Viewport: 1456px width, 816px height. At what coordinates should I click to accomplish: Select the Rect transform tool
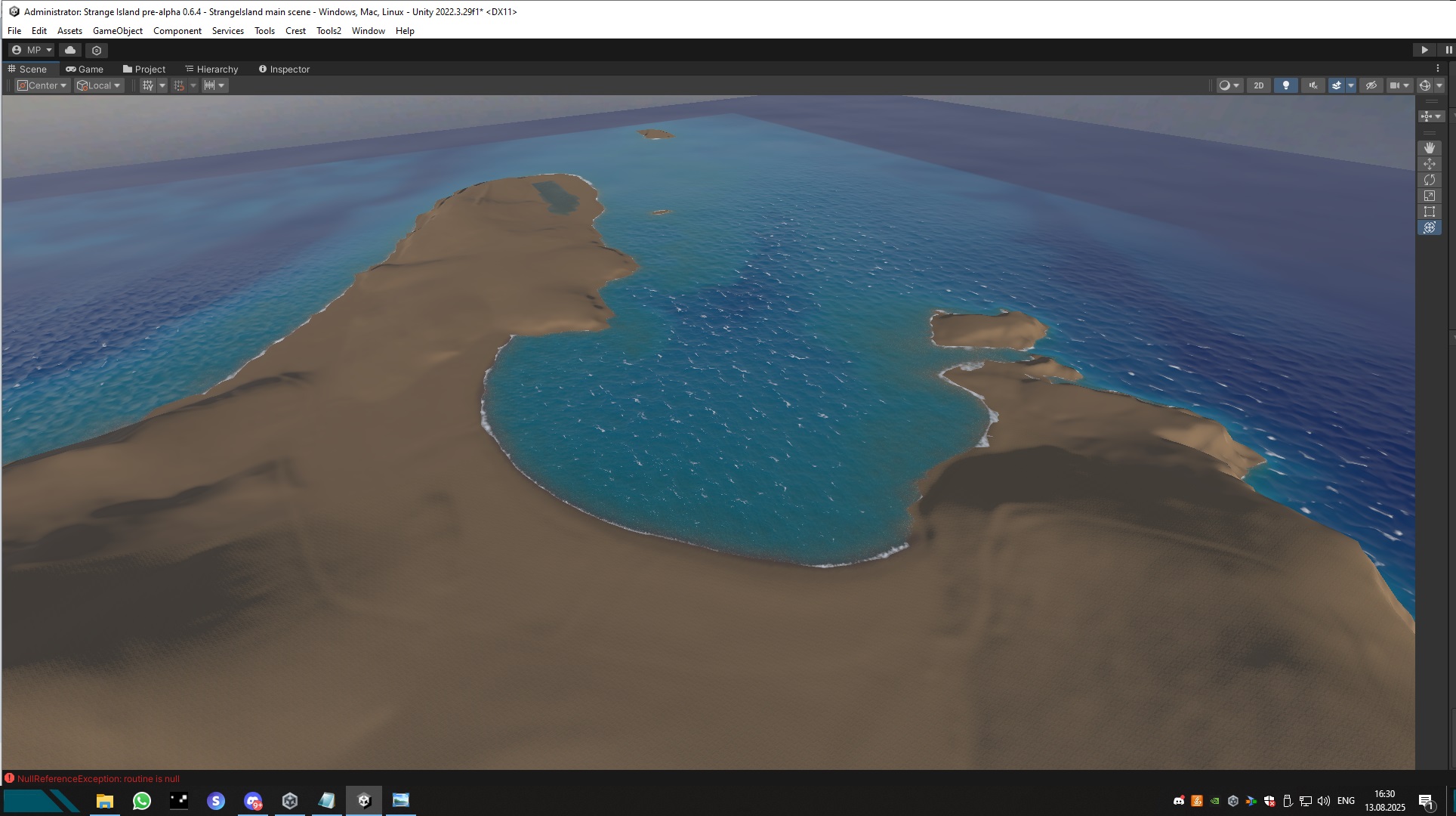[x=1429, y=212]
